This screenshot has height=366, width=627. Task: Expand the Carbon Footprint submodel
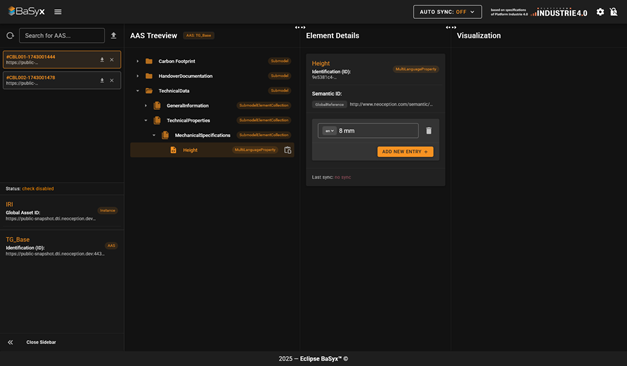(x=138, y=61)
